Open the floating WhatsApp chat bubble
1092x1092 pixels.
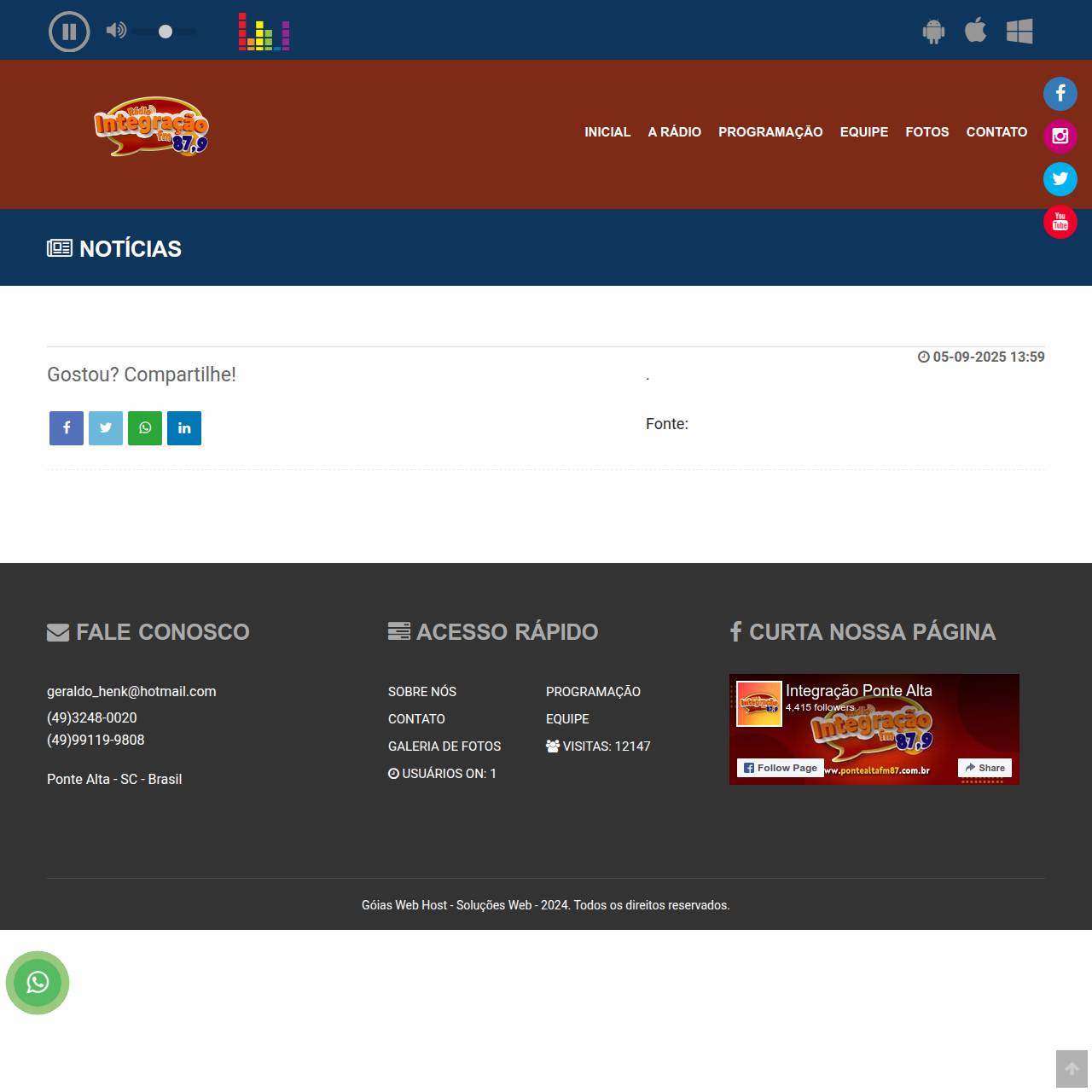pos(38,983)
